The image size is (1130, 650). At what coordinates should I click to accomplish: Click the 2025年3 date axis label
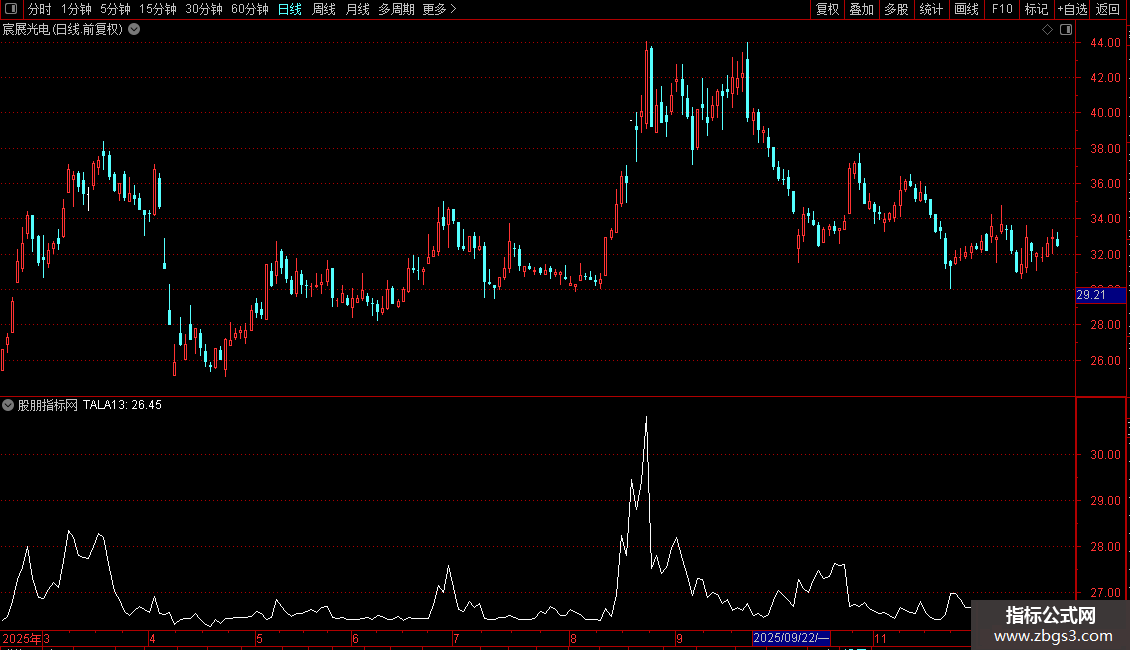pos(26,638)
